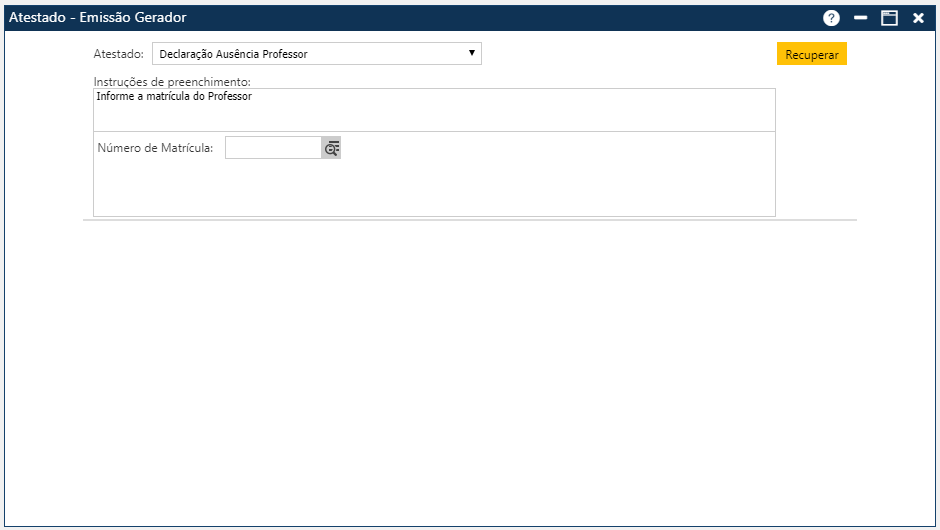Click the window title 'Atestado - Emissão Gerador'

pos(98,17)
